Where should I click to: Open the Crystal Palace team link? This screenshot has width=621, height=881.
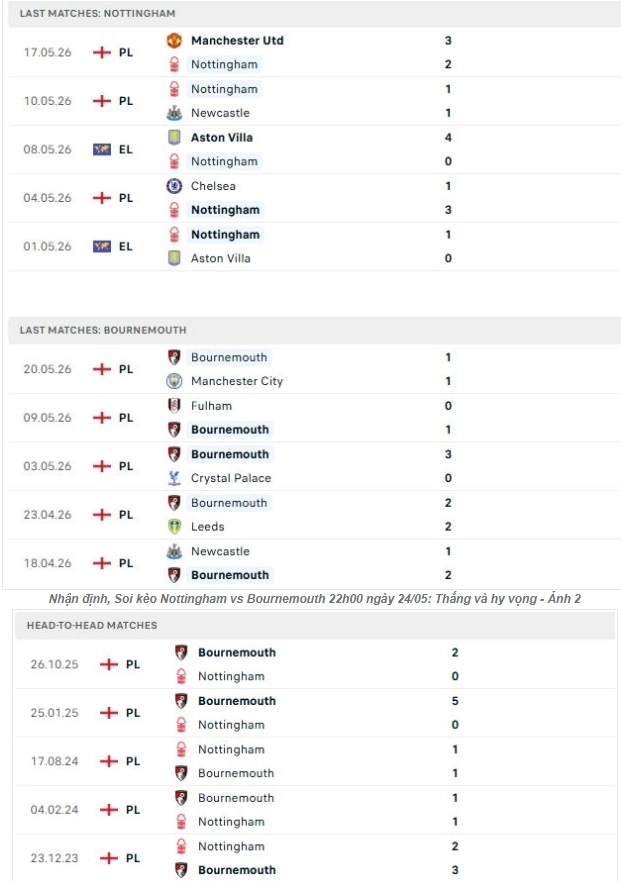click(x=231, y=478)
